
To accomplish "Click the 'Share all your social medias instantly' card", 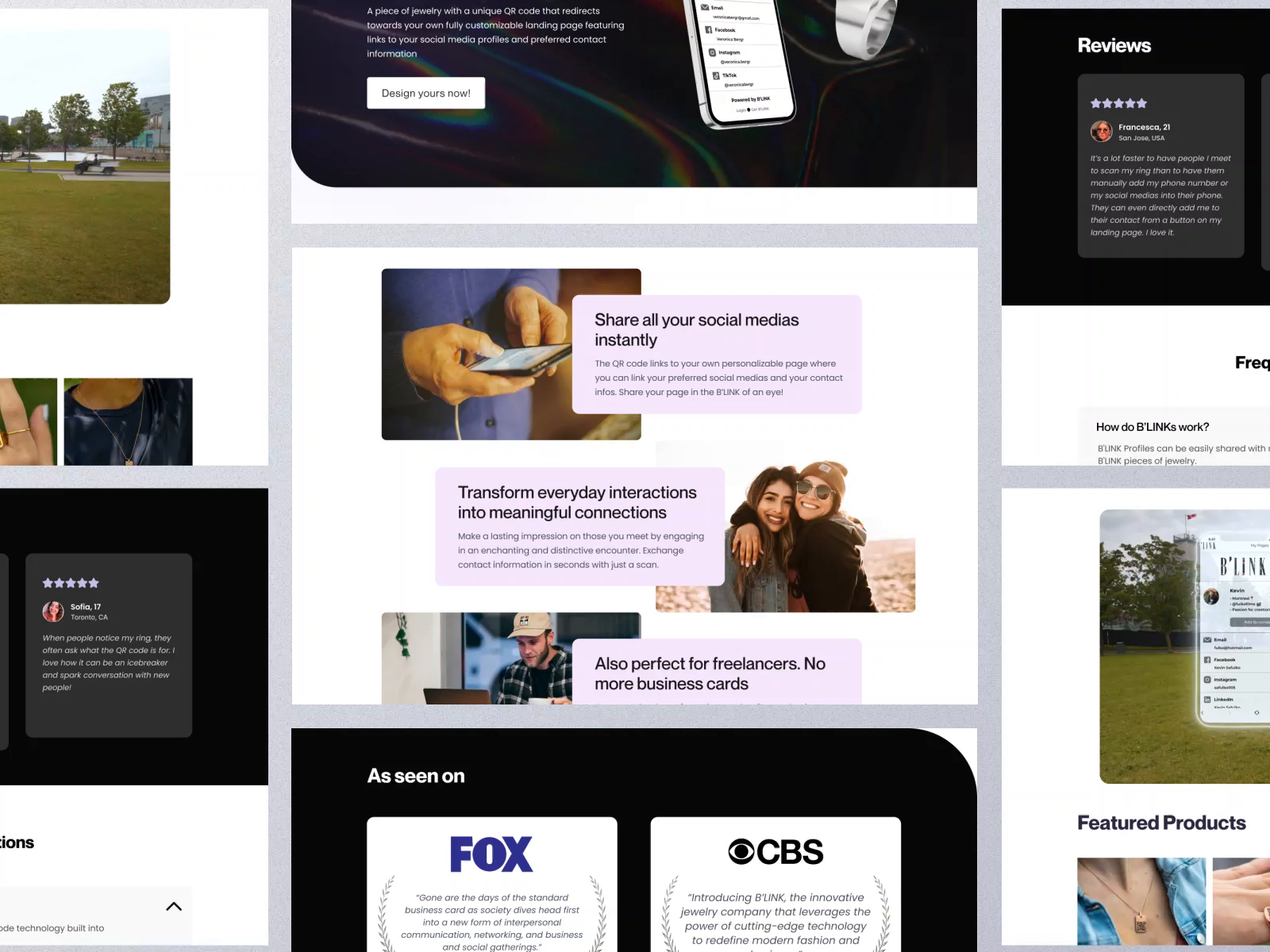I will [x=717, y=355].
